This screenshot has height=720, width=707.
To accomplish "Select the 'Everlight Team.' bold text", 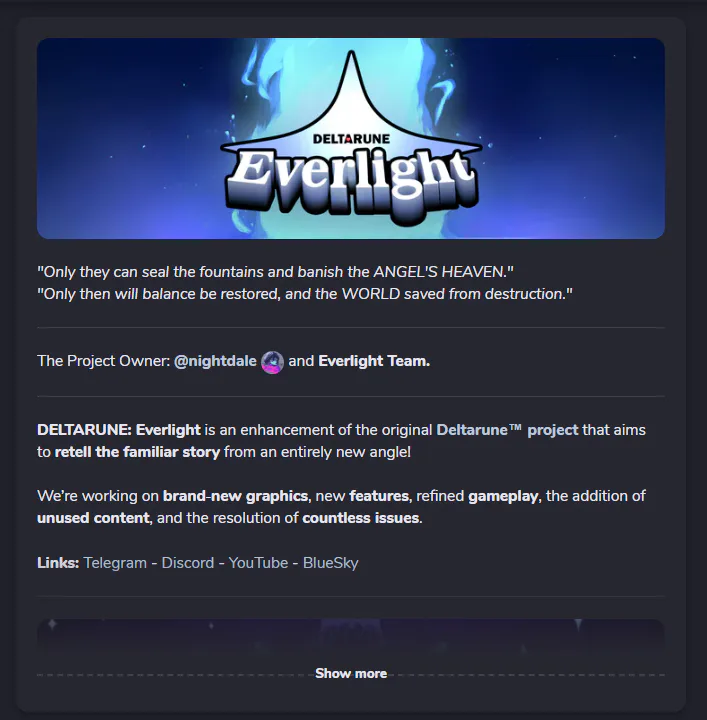I will pos(374,361).
